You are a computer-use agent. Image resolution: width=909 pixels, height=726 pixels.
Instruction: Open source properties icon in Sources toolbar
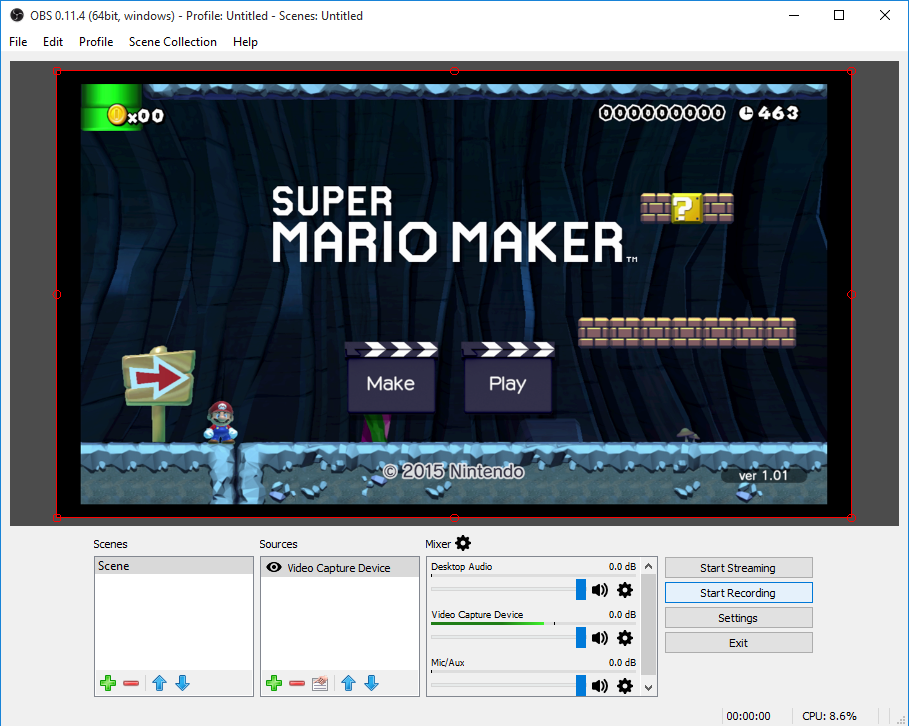pyautogui.click(x=320, y=683)
